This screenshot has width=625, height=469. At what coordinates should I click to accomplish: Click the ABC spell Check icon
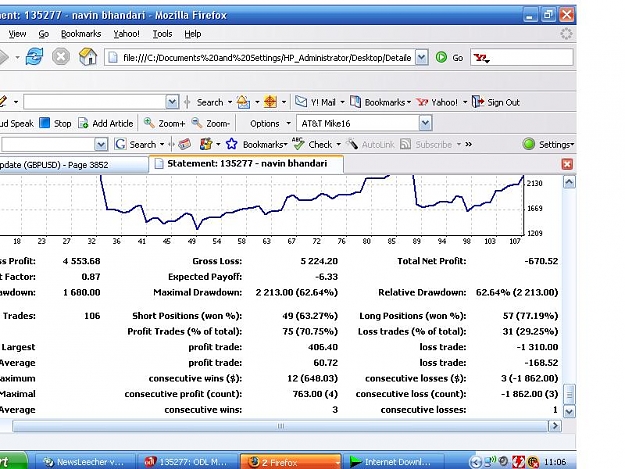tap(298, 143)
